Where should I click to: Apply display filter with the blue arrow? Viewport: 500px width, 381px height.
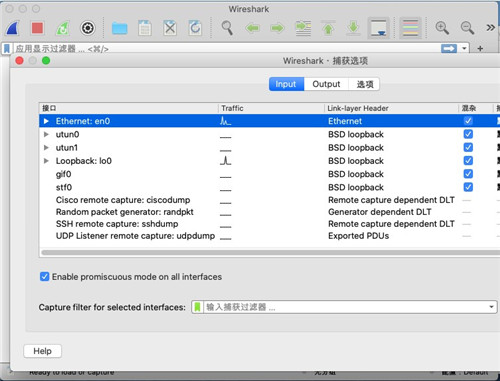click(x=449, y=49)
